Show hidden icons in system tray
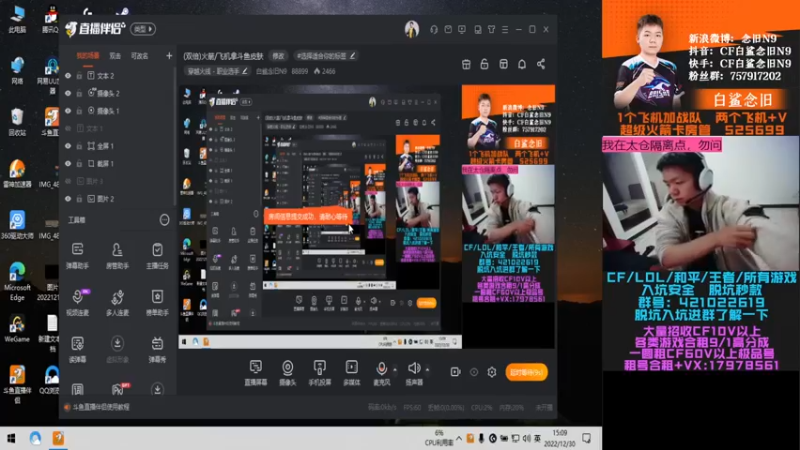800x450 pixels. [x=459, y=438]
